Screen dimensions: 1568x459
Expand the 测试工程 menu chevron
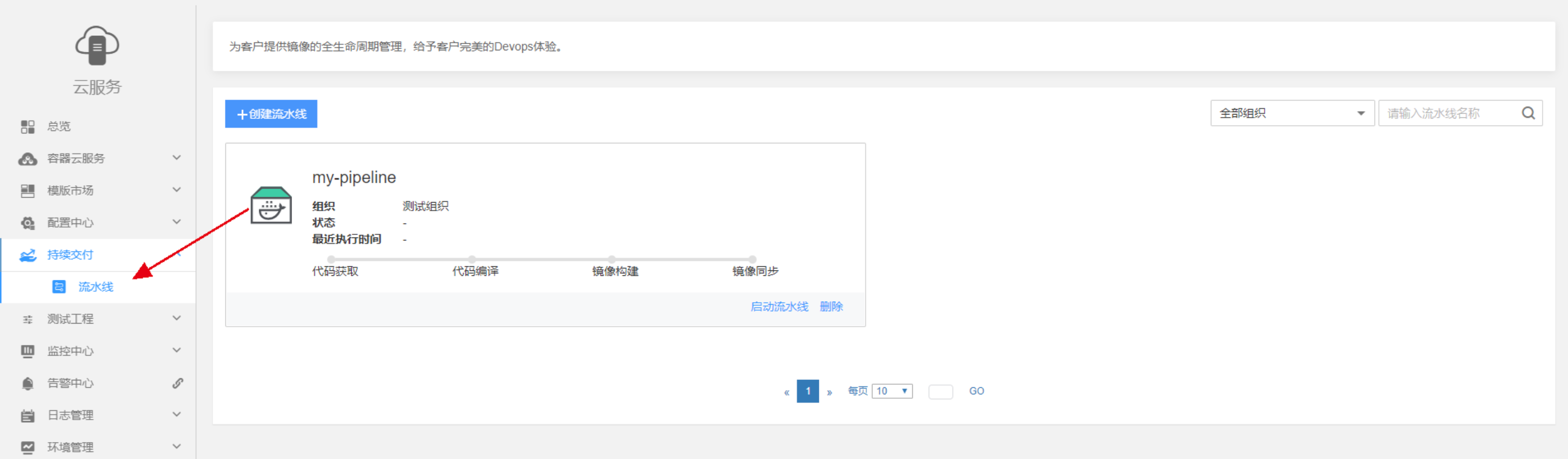pos(177,319)
